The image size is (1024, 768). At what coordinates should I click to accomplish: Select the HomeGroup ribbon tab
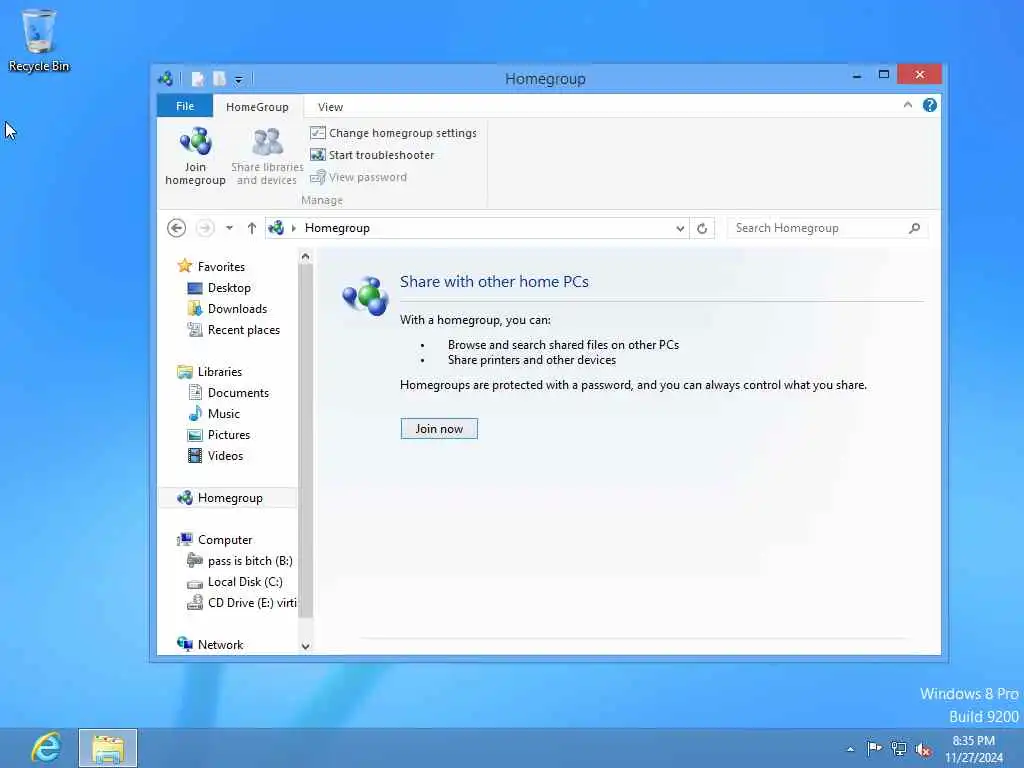point(257,106)
